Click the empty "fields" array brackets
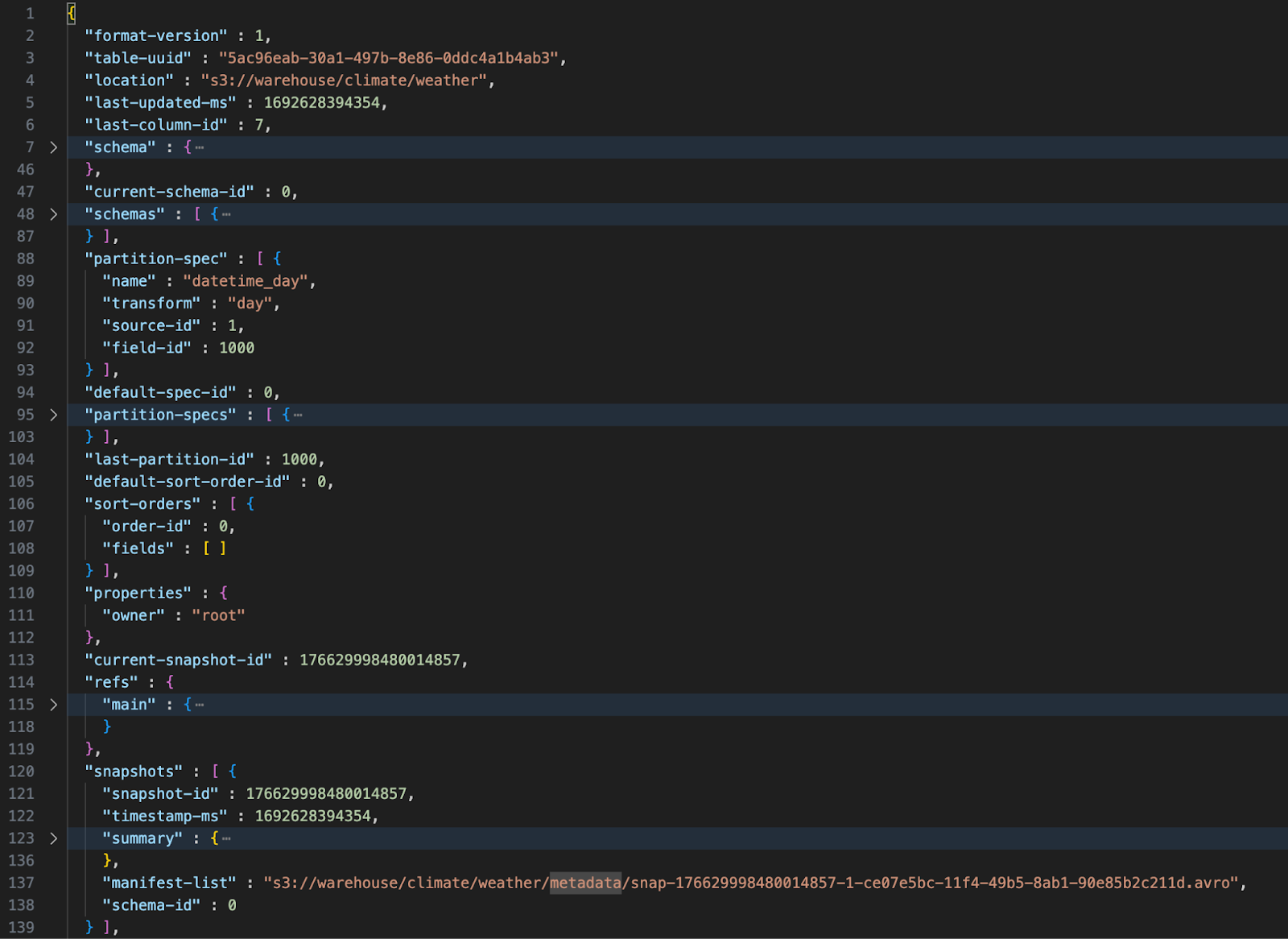This screenshot has width=1288, height=939. tap(214, 548)
